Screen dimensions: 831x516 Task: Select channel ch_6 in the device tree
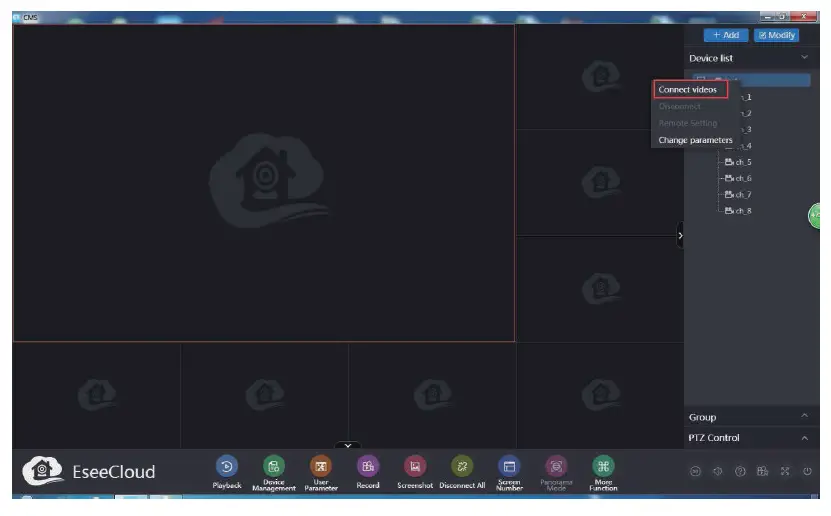pos(738,178)
